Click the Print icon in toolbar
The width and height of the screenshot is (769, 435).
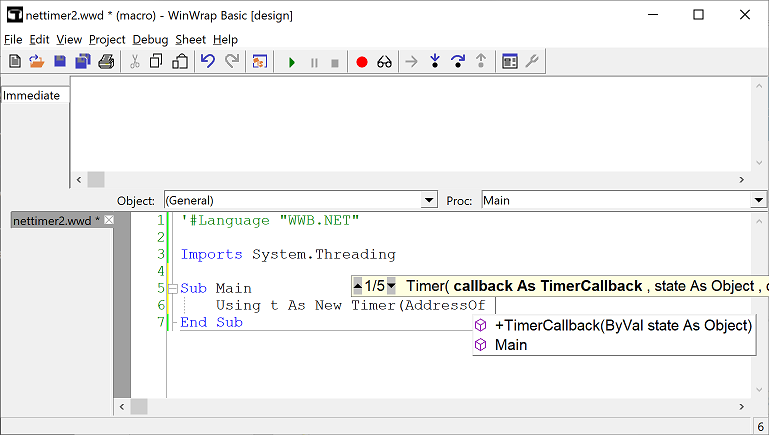(x=106, y=62)
